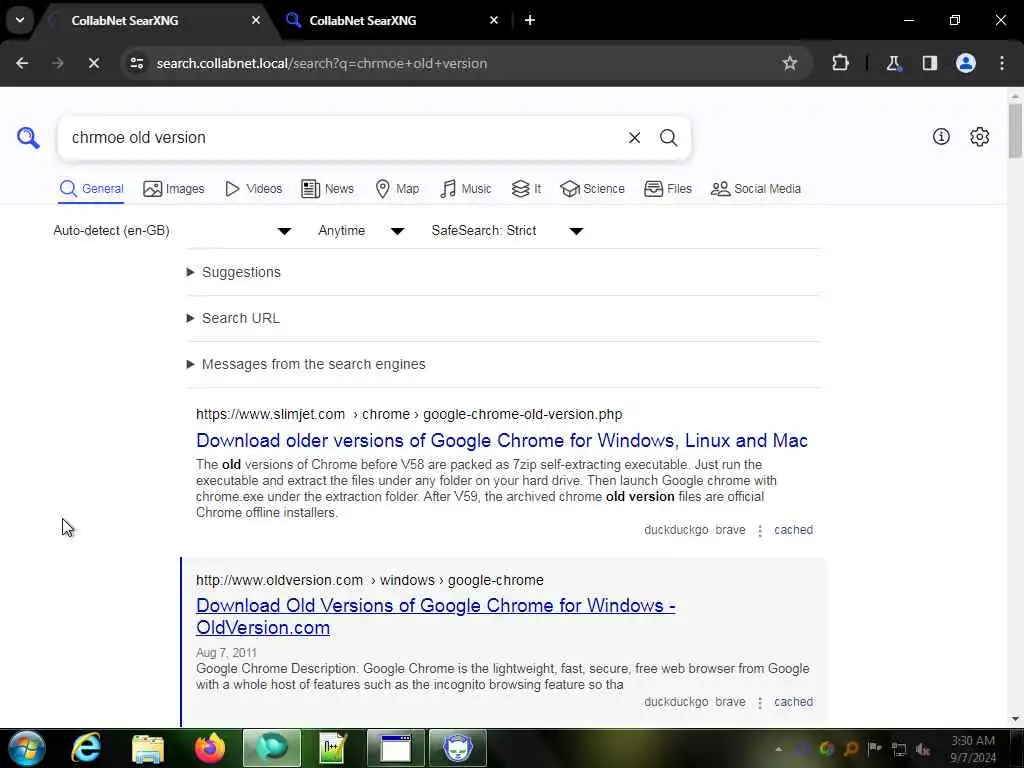1024x768 pixels.
Task: Select the Science search category
Action: tap(592, 189)
